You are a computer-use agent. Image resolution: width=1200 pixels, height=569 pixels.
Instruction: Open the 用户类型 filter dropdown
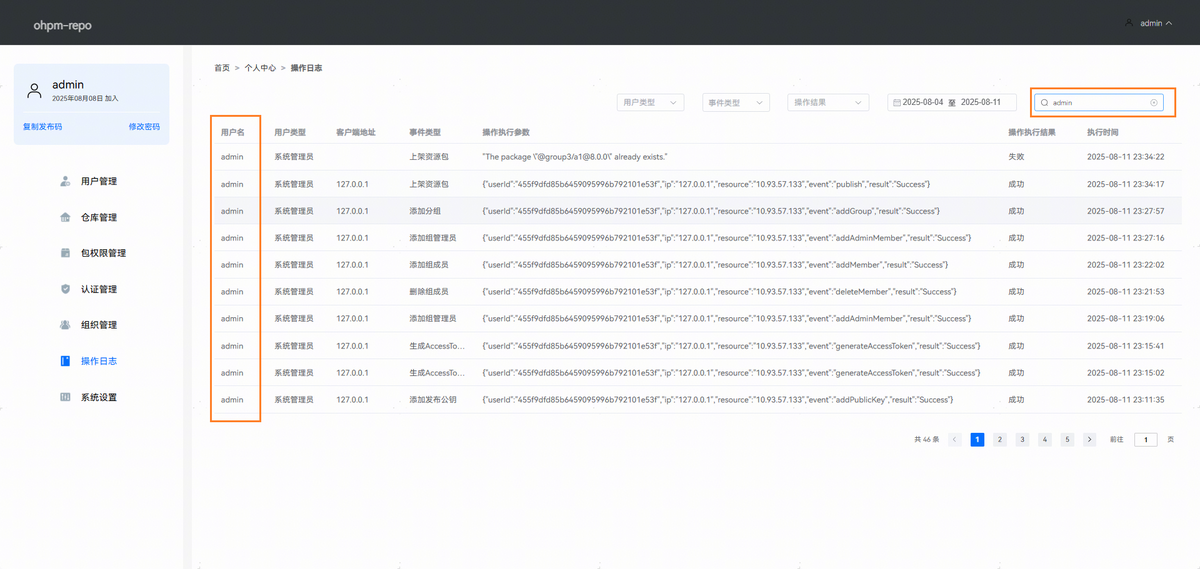coord(649,102)
